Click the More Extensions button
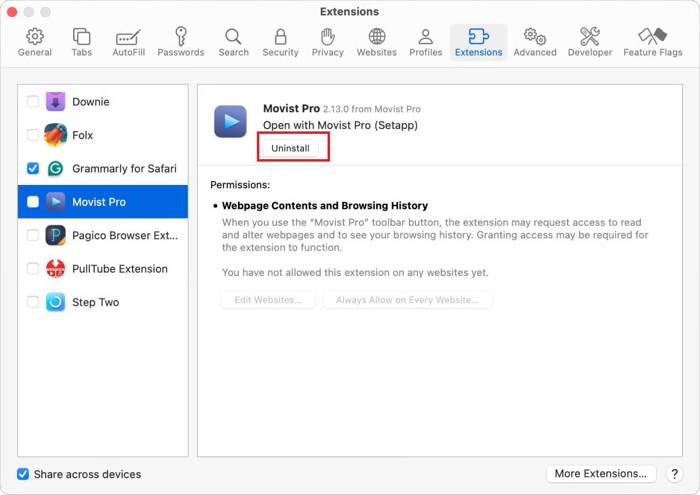Image resolution: width=700 pixels, height=495 pixels. click(600, 474)
